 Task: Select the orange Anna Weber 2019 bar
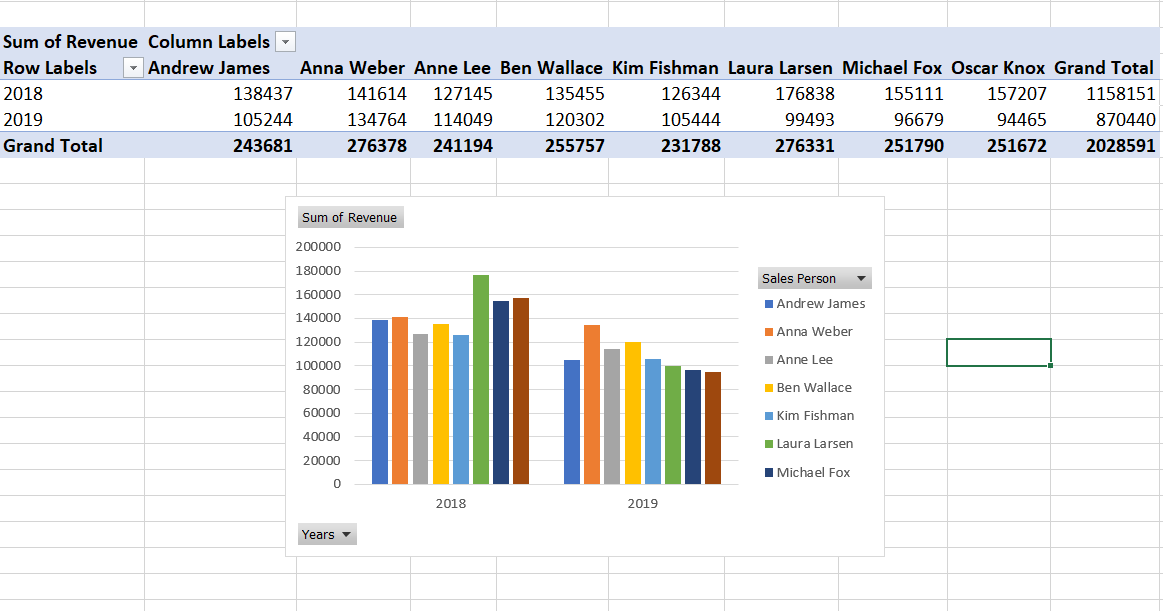[592, 405]
